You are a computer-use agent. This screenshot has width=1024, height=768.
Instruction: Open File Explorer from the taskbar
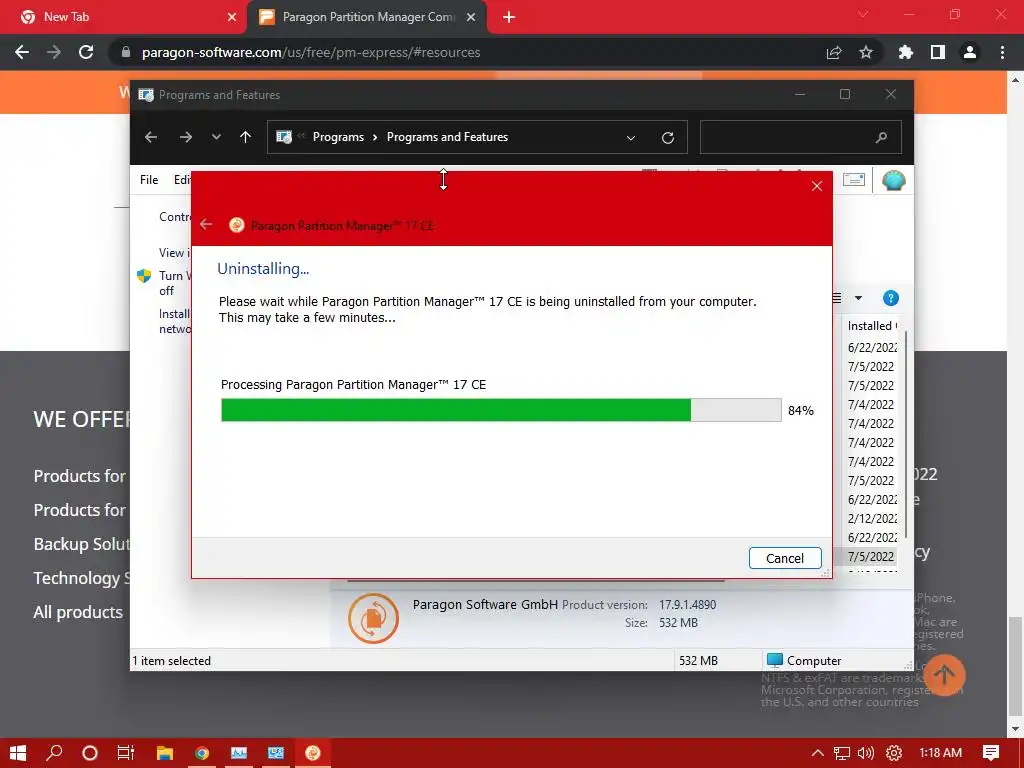[165, 753]
